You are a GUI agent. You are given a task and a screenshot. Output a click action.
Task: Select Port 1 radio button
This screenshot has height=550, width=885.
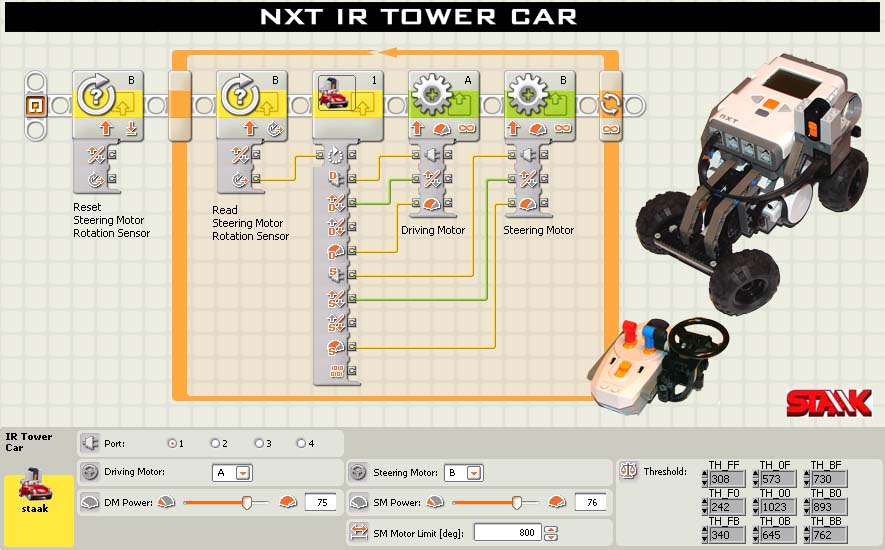(x=172, y=444)
